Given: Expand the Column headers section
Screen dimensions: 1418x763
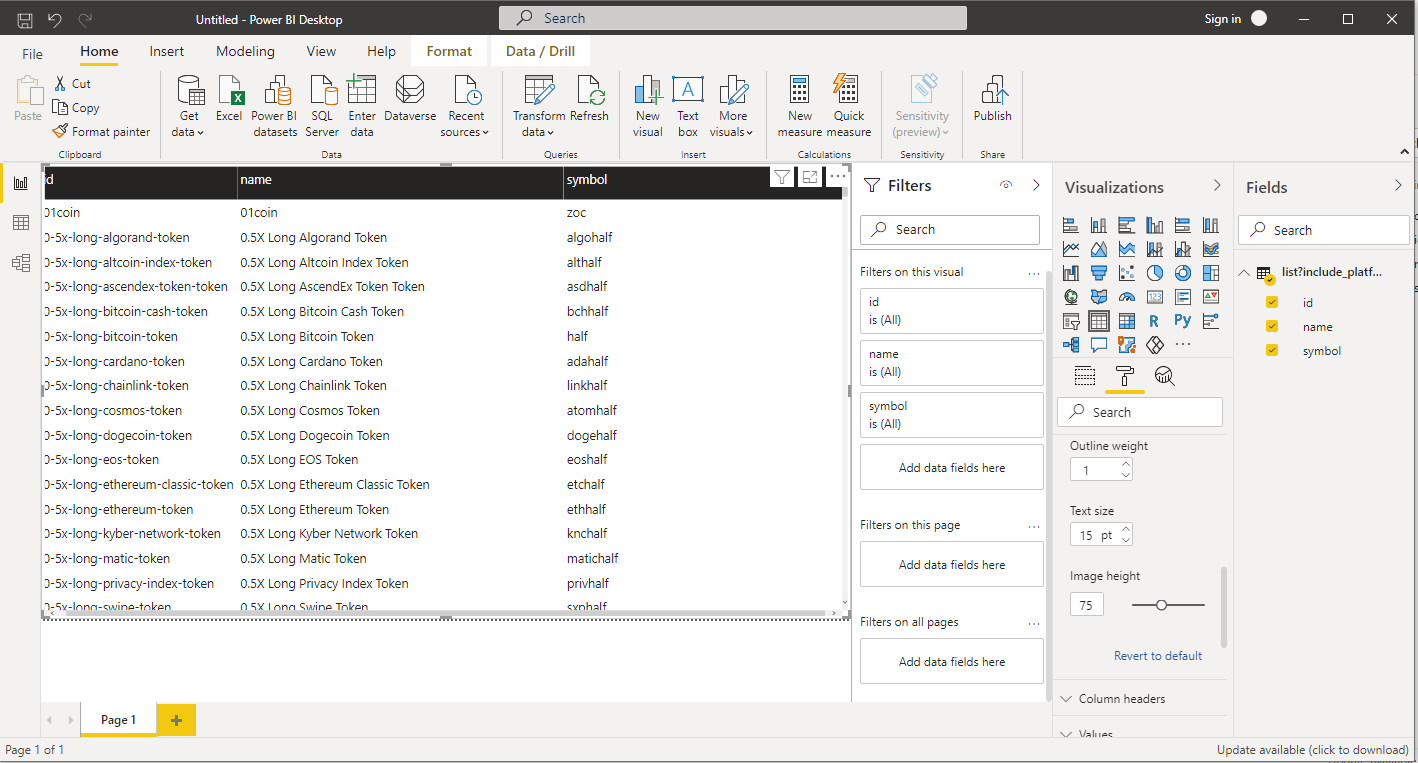Looking at the screenshot, I should [x=1121, y=699].
